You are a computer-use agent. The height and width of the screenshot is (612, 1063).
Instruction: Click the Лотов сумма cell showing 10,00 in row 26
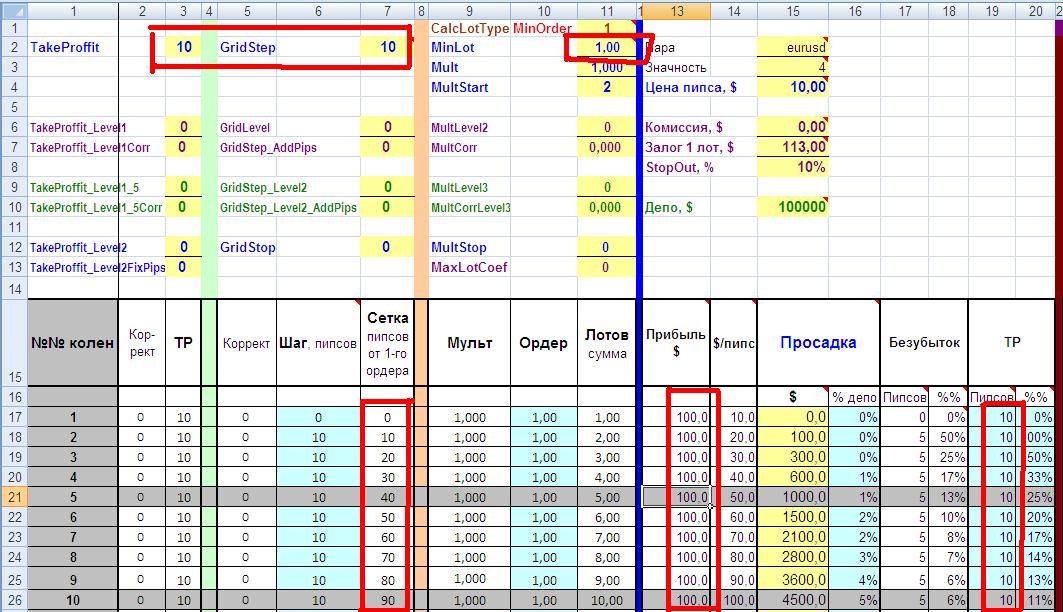click(607, 600)
